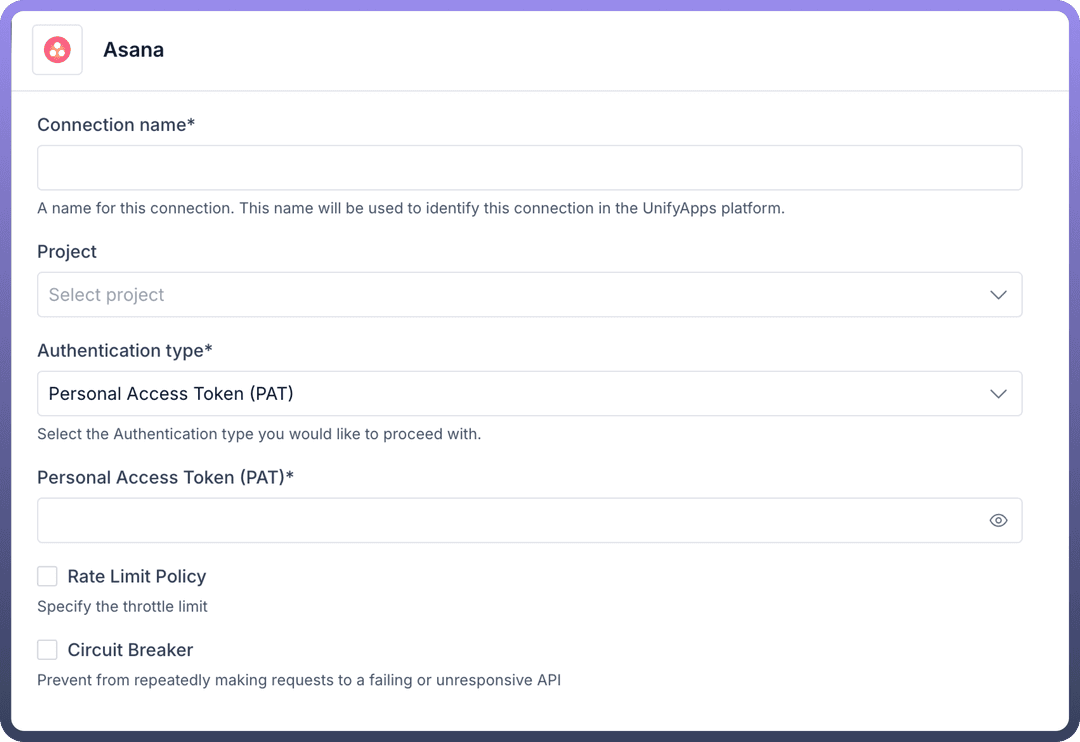1080x742 pixels.
Task: Reveal the token using the eye icon
Action: coord(997,520)
